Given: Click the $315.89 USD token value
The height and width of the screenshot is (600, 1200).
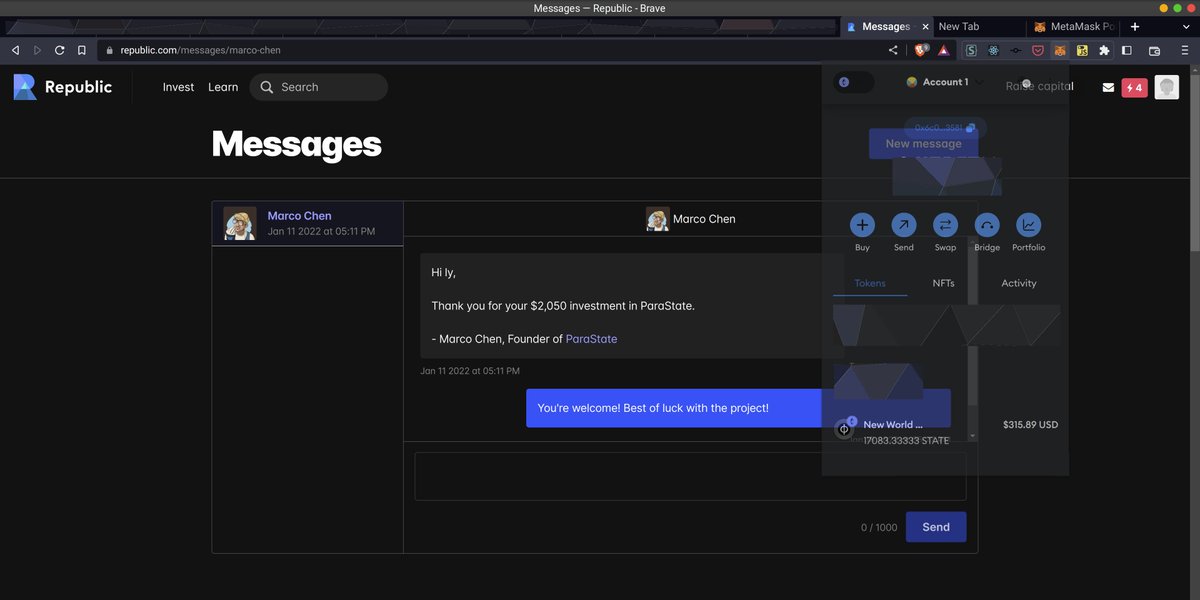Looking at the screenshot, I should (1030, 425).
